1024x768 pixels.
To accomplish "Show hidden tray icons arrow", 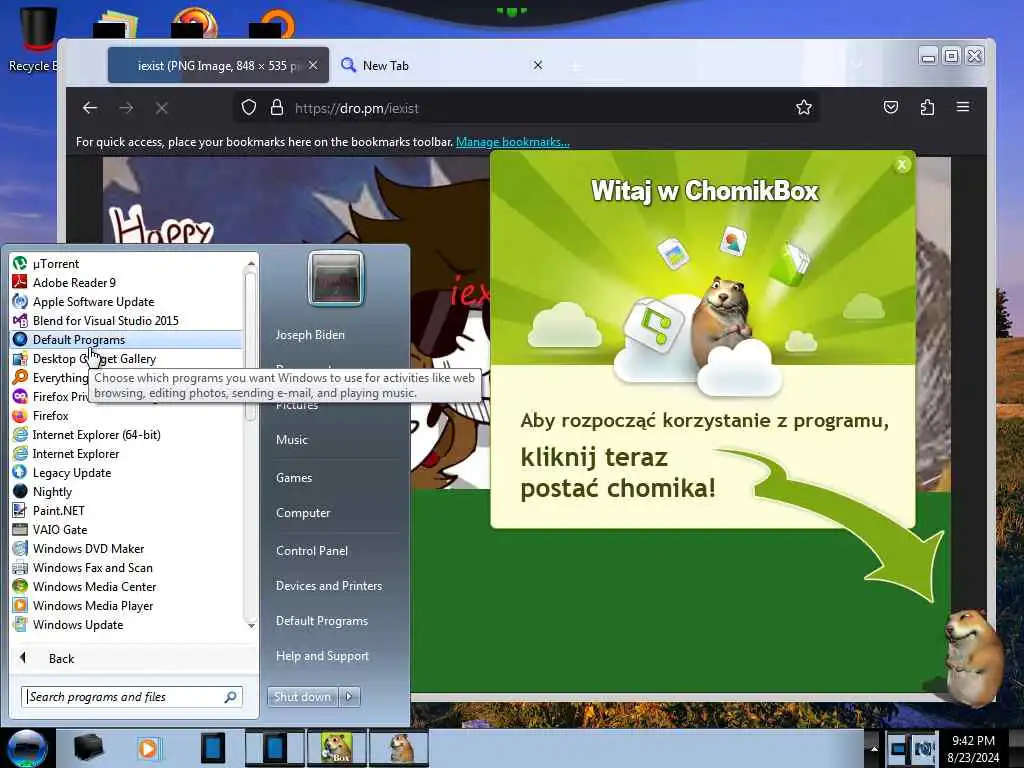I will tap(874, 748).
